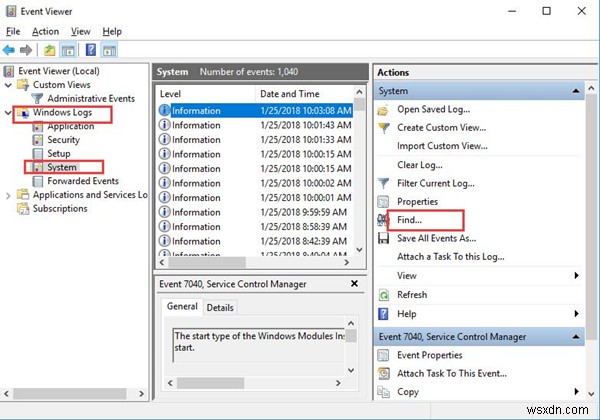The width and height of the screenshot is (600, 420).
Task: Collapse the Windows Logs tree node
Action: (x=8, y=113)
